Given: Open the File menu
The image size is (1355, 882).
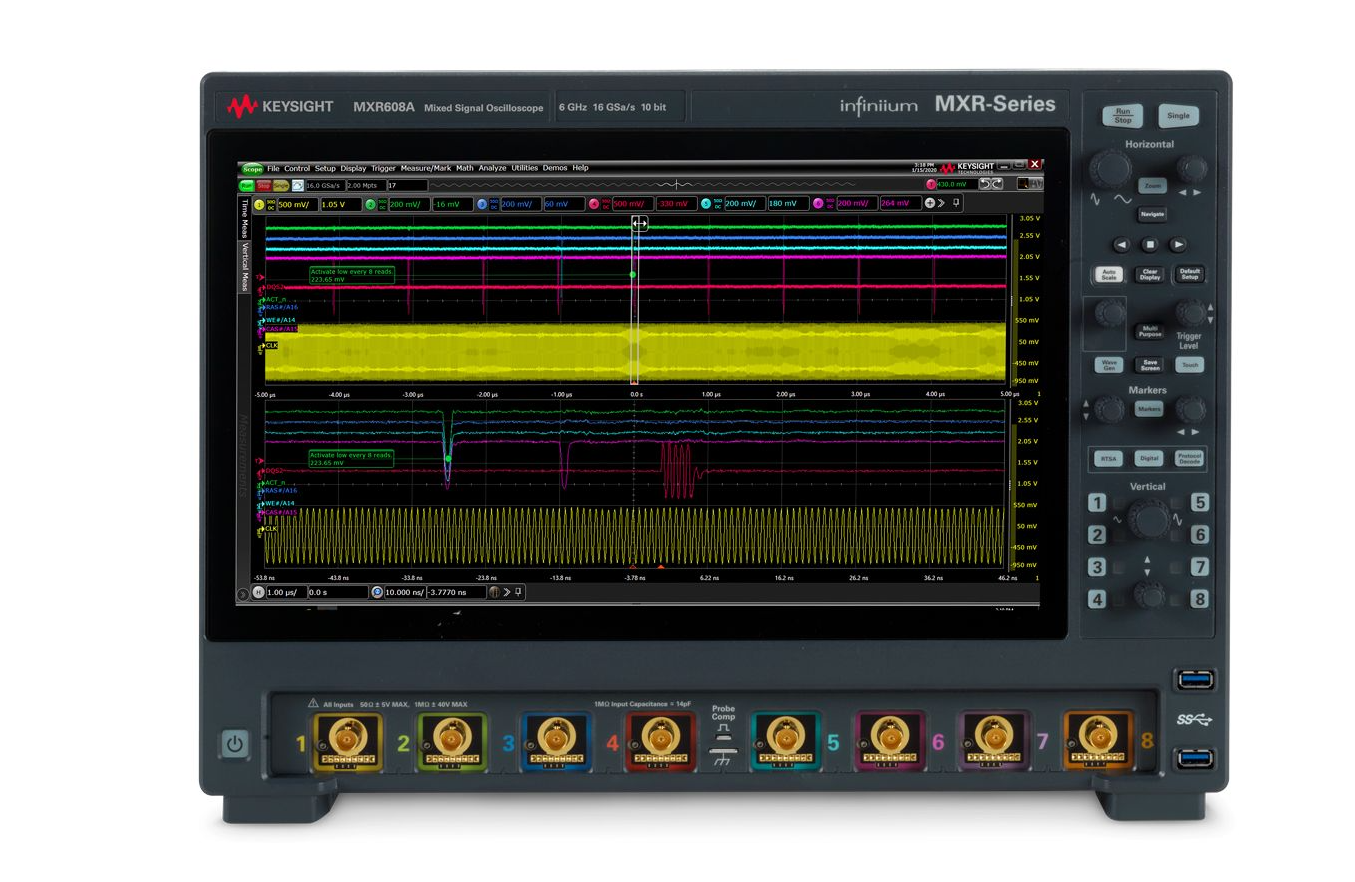Looking at the screenshot, I should 273,168.
